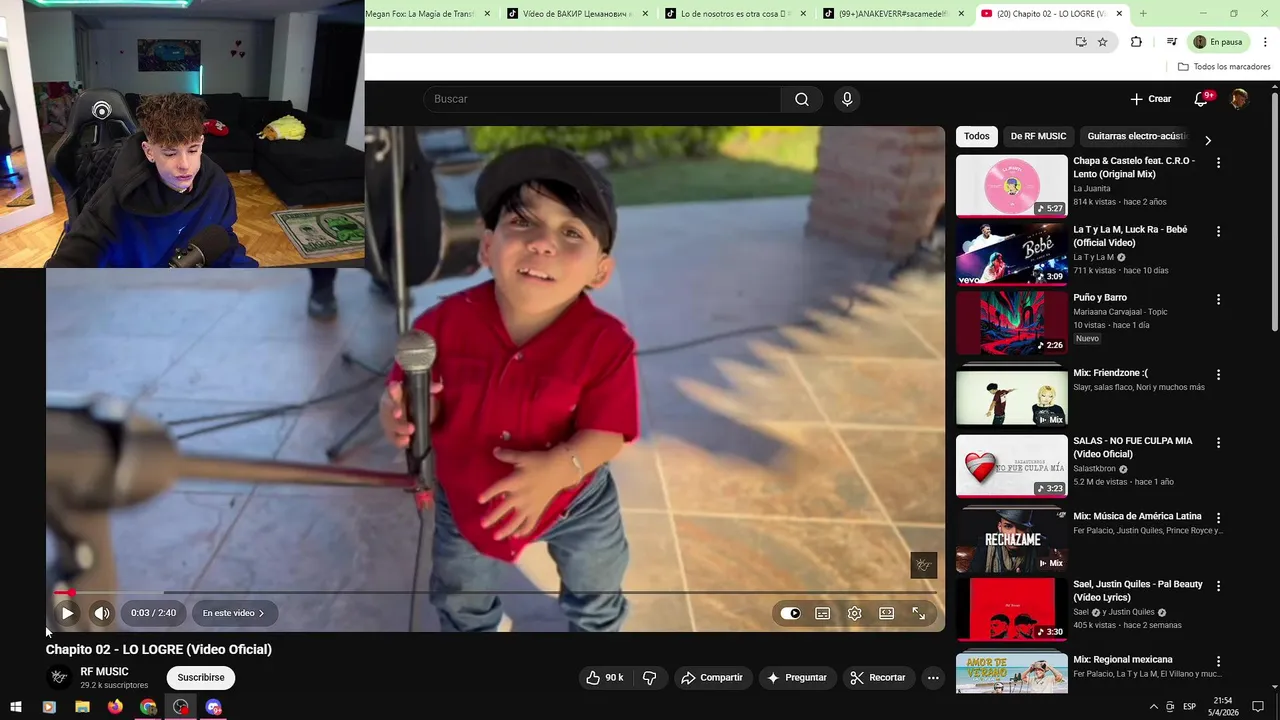This screenshot has width=1280, height=720.
Task: Open more actions below the video
Action: coord(933,677)
